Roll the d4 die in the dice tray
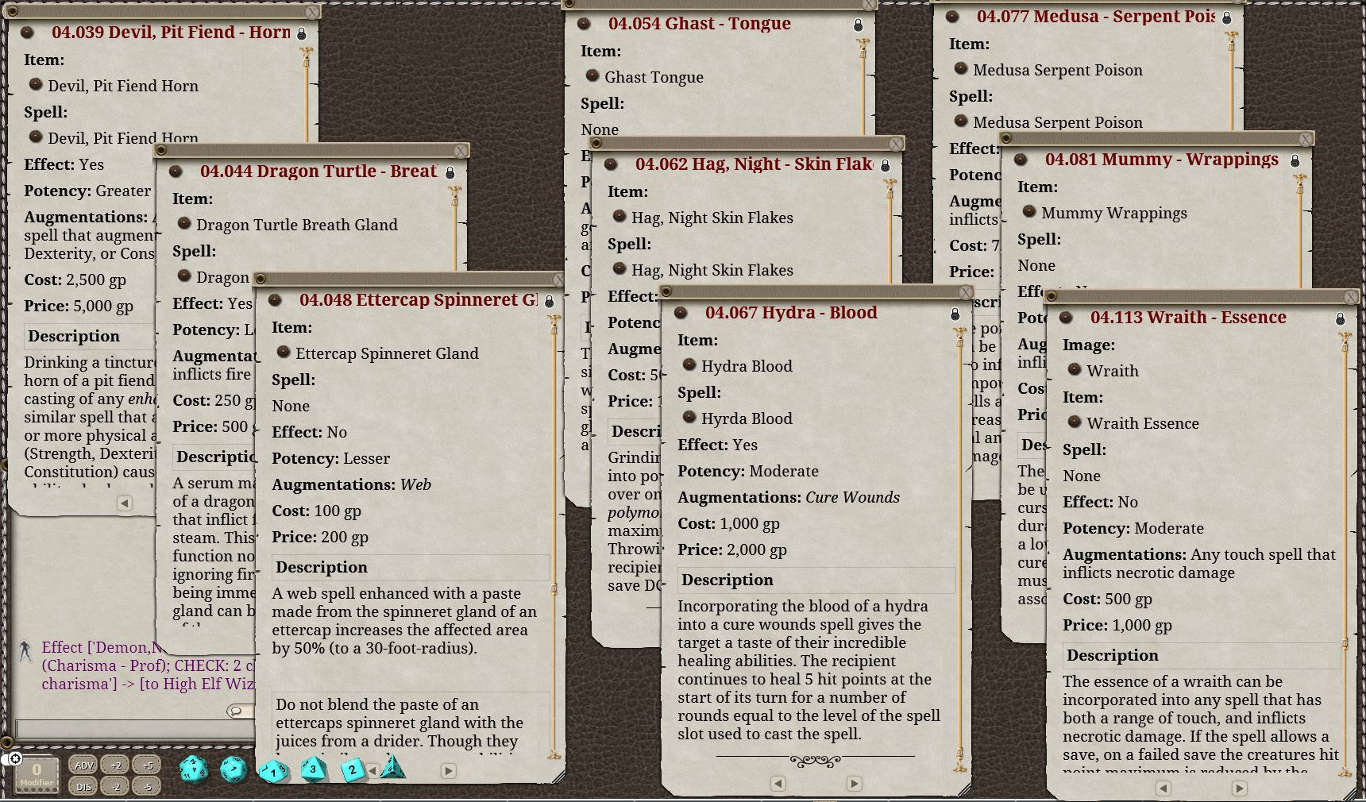 coord(392,769)
